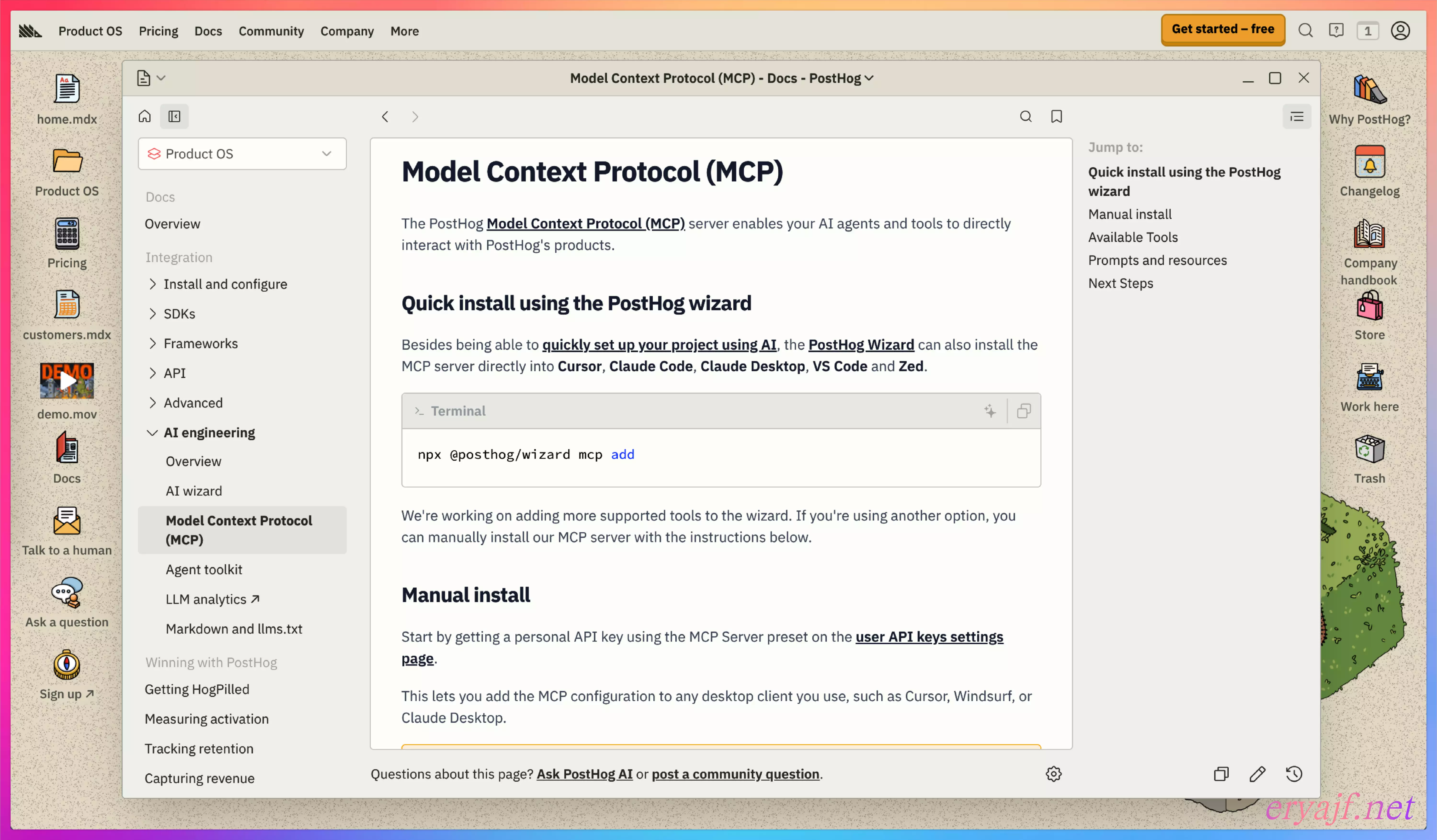The width and height of the screenshot is (1437, 840).
Task: Open the Community menu in top bar
Action: pyautogui.click(x=271, y=31)
